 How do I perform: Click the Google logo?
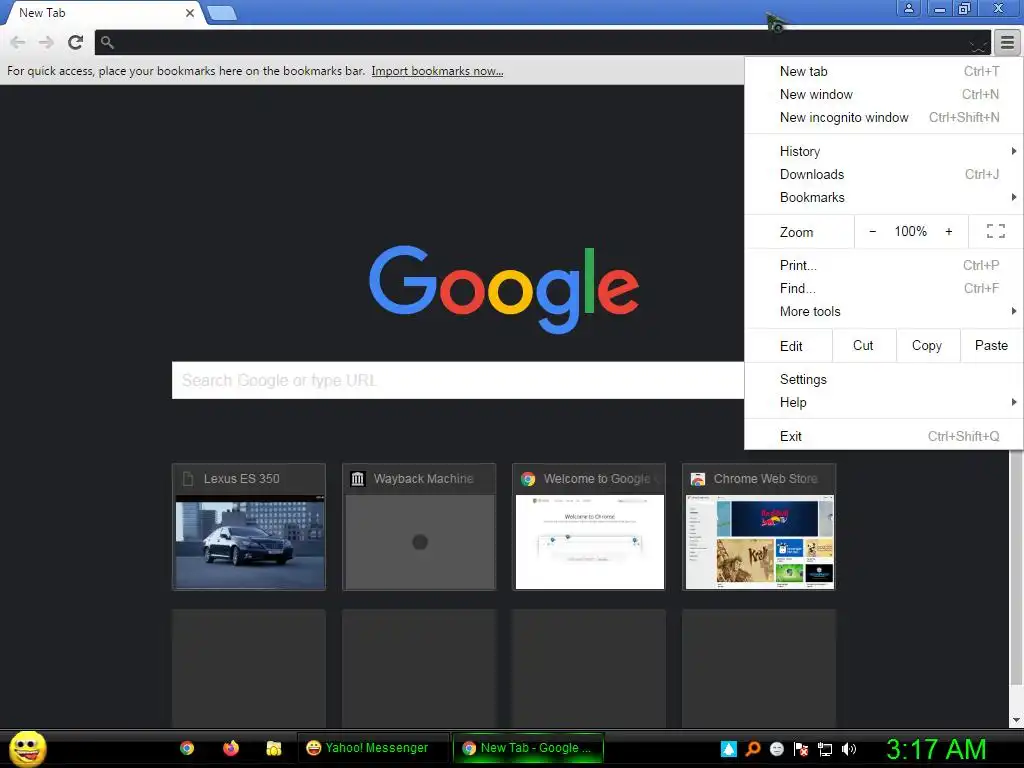(504, 289)
